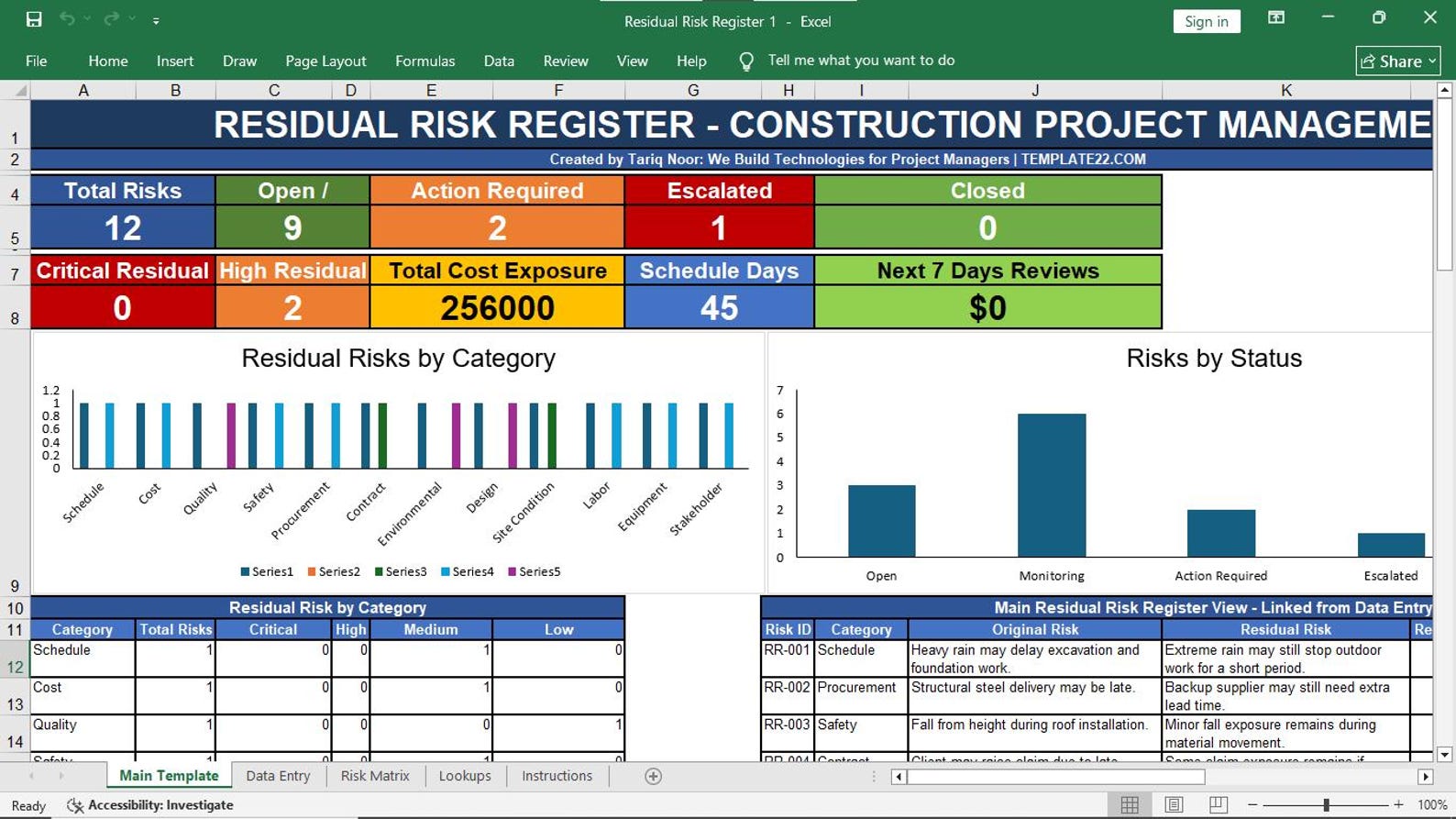Image resolution: width=1456 pixels, height=819 pixels.
Task: Open the Review ribbon tab
Action: click(565, 61)
